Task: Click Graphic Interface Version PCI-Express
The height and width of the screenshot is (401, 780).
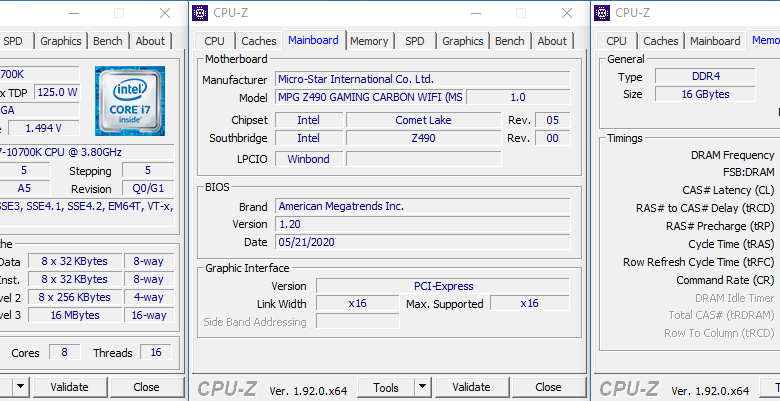Action: point(443,286)
